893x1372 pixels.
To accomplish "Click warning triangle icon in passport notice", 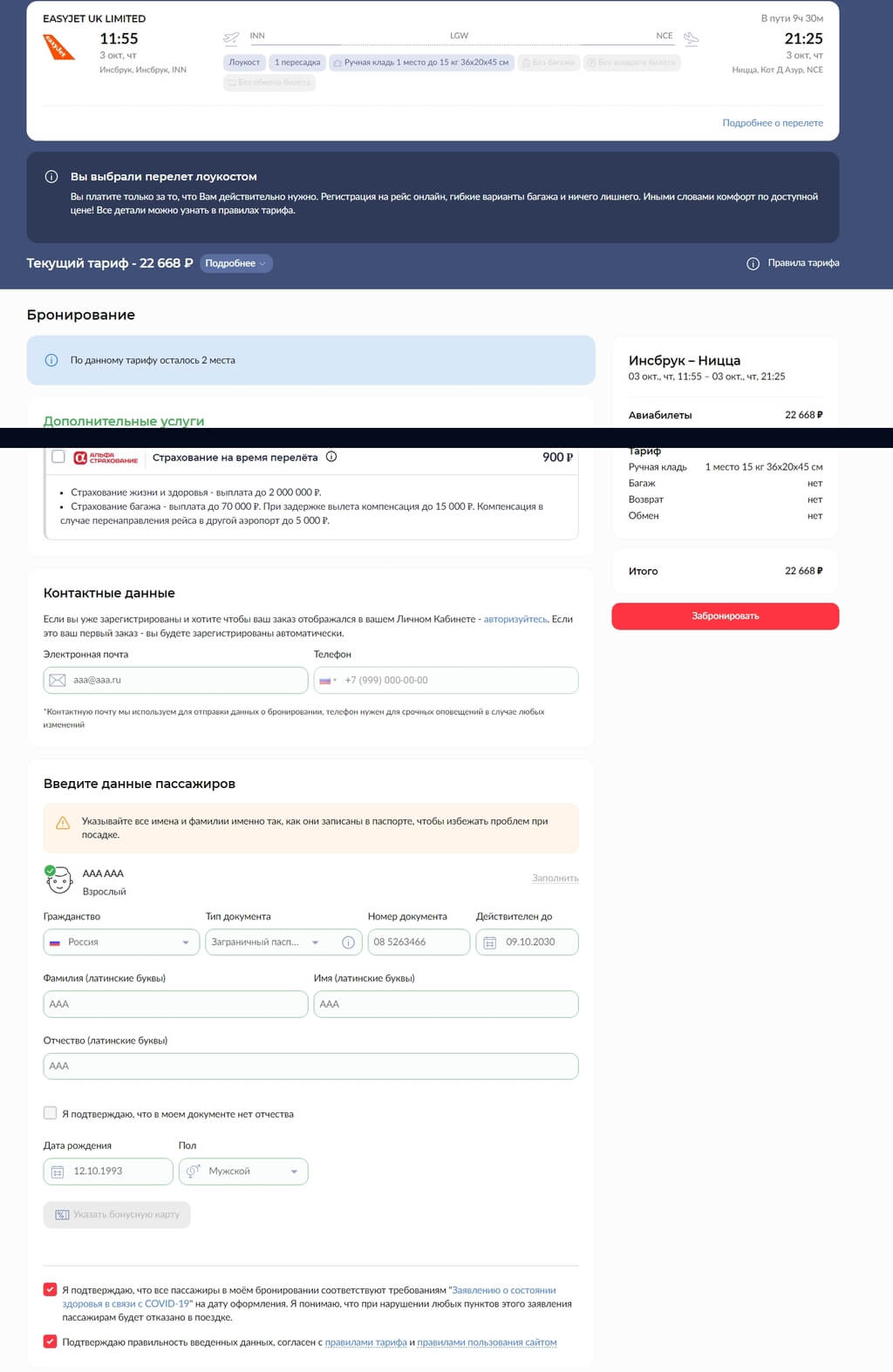I will 63,823.
